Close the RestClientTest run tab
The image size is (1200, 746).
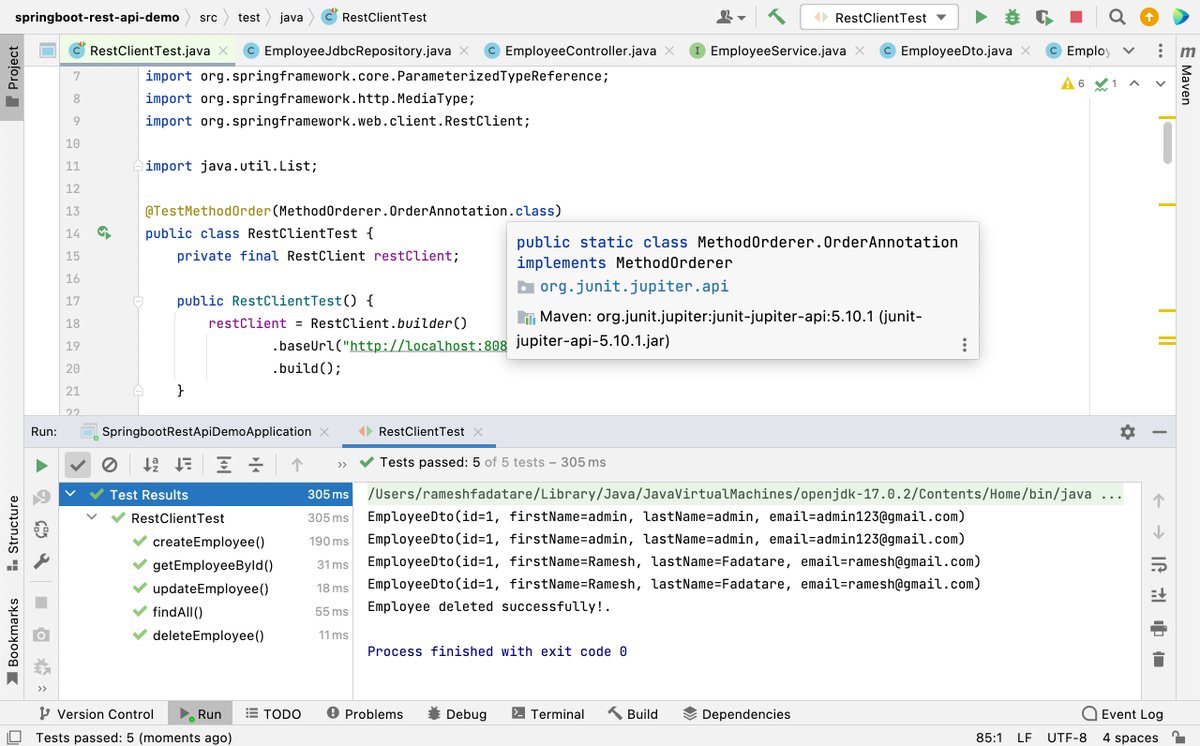[x=480, y=432]
